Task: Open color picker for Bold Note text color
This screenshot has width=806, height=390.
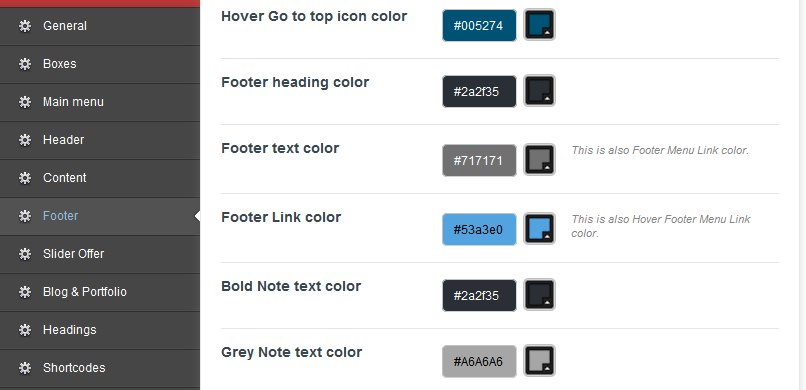Action: (x=539, y=295)
